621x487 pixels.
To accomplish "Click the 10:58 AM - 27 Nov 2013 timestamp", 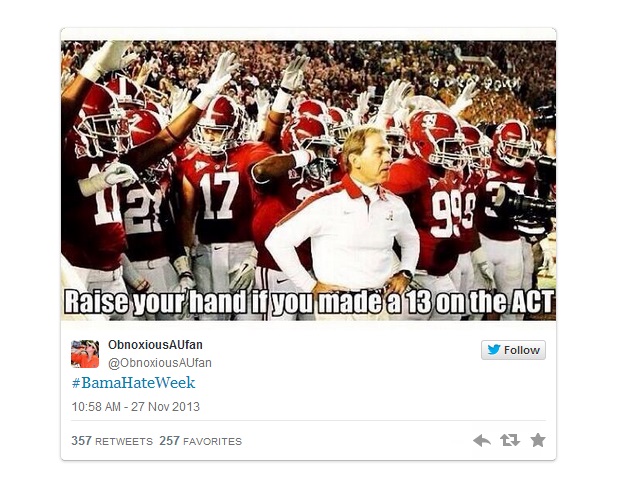I will pyautogui.click(x=136, y=407).
